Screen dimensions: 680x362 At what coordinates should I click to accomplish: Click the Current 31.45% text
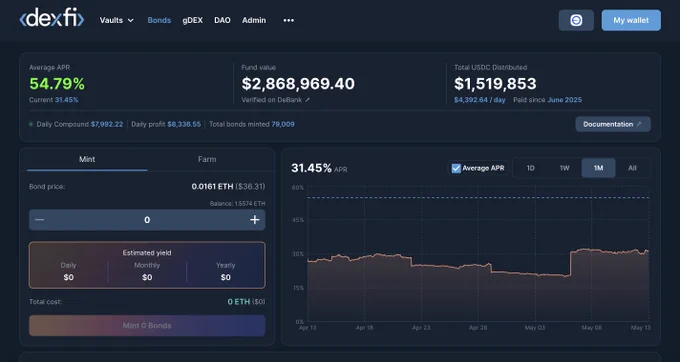54,100
